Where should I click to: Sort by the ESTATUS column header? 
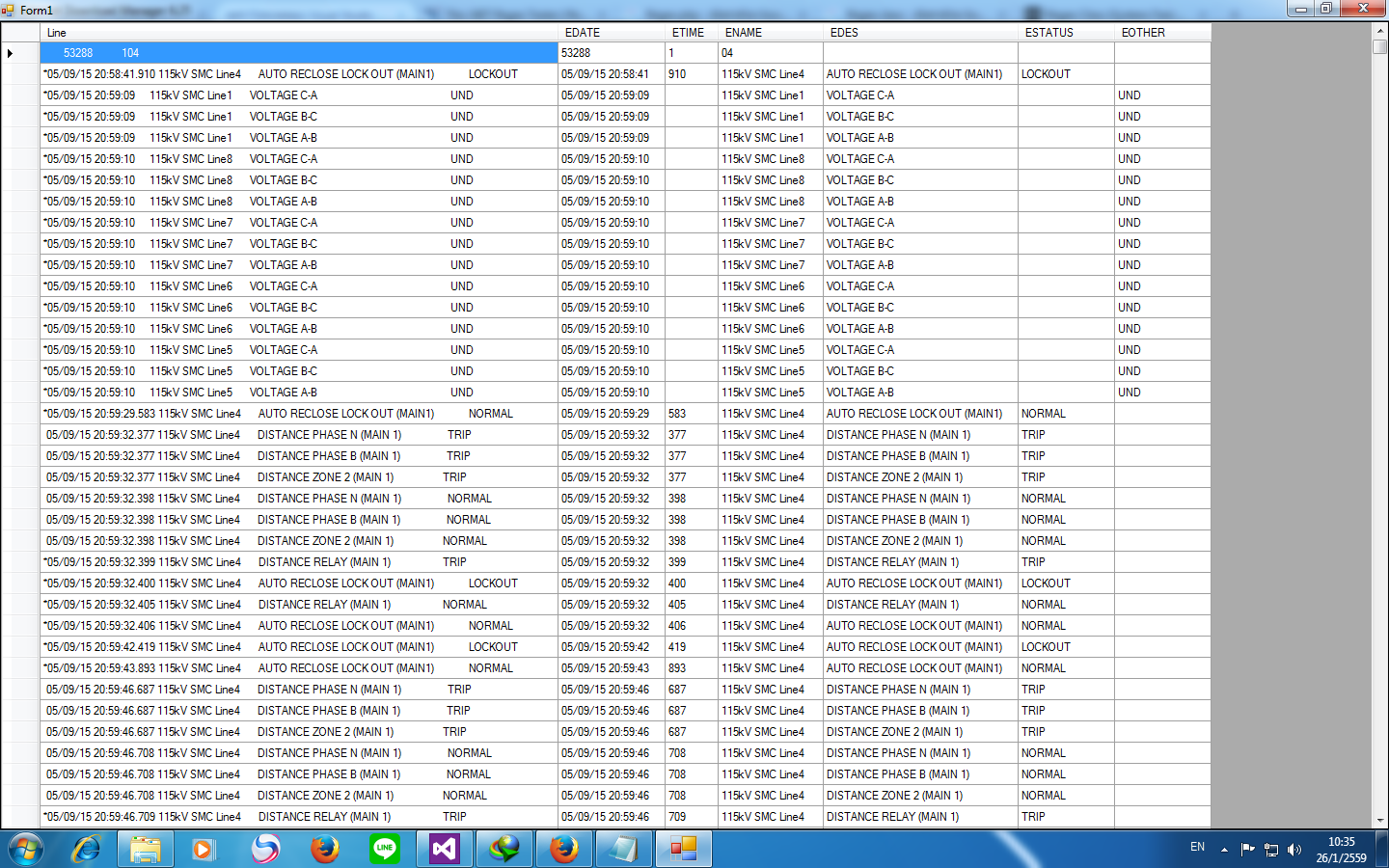tap(1066, 33)
